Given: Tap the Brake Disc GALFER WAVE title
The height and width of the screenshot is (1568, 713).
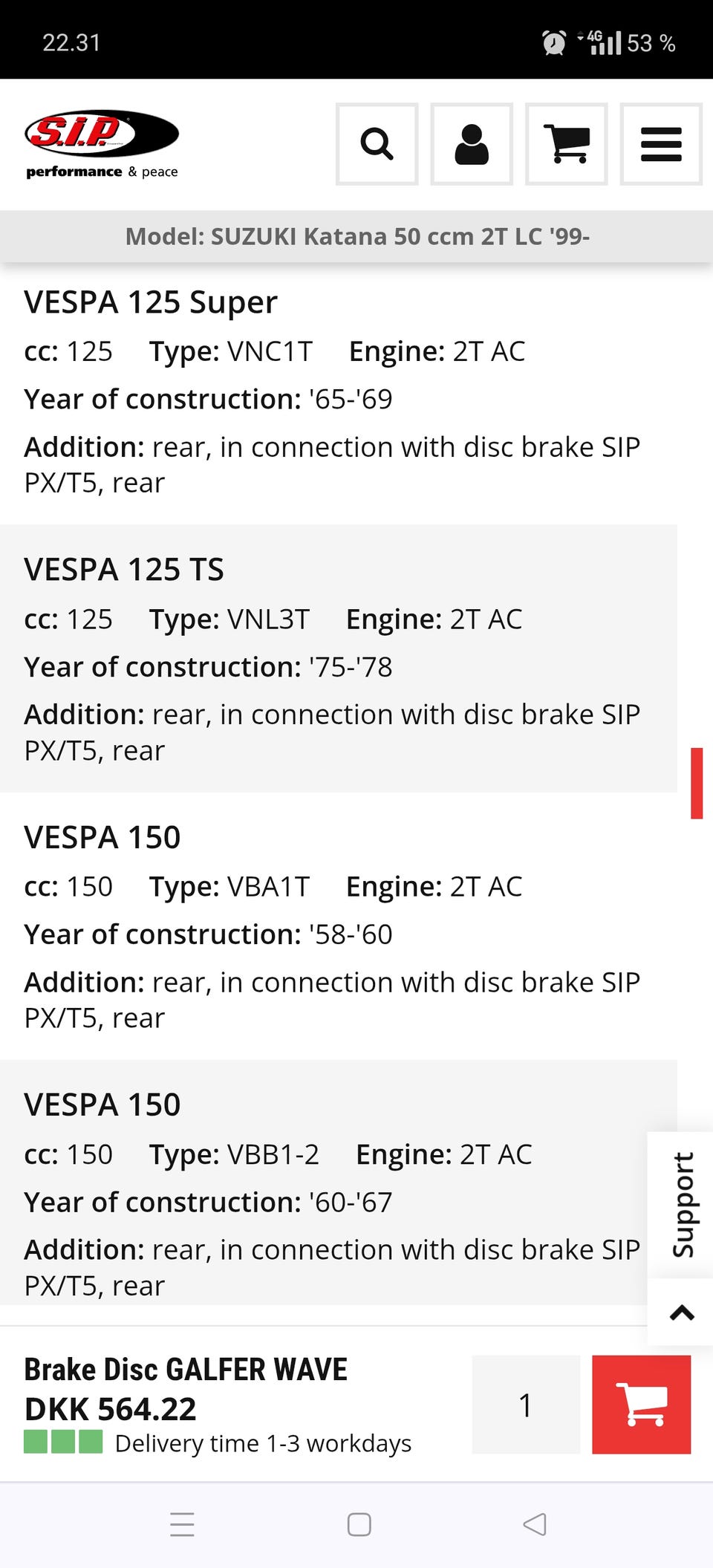Looking at the screenshot, I should point(186,1369).
